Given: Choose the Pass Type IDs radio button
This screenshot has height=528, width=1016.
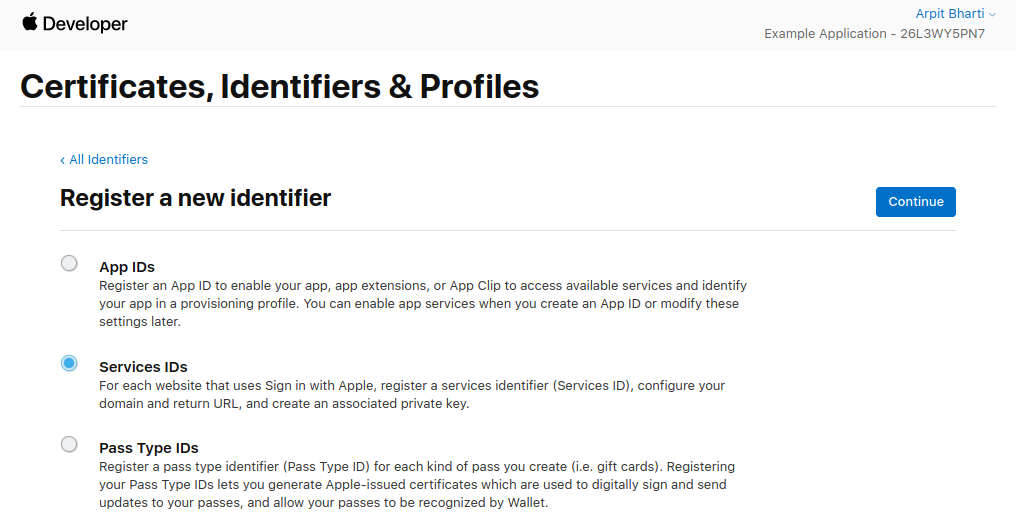Looking at the screenshot, I should click(69, 444).
